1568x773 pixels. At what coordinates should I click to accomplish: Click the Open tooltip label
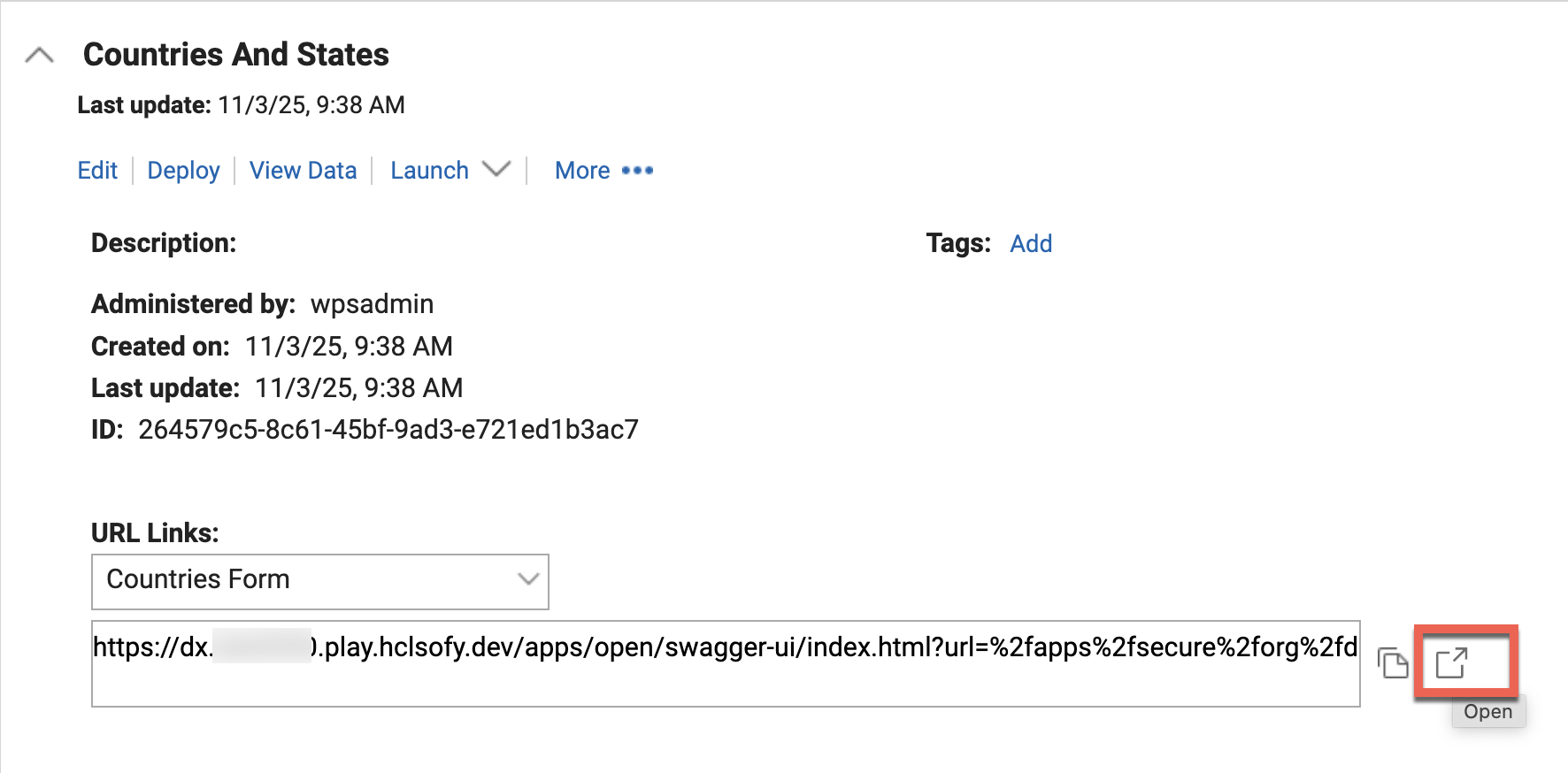[1487, 712]
